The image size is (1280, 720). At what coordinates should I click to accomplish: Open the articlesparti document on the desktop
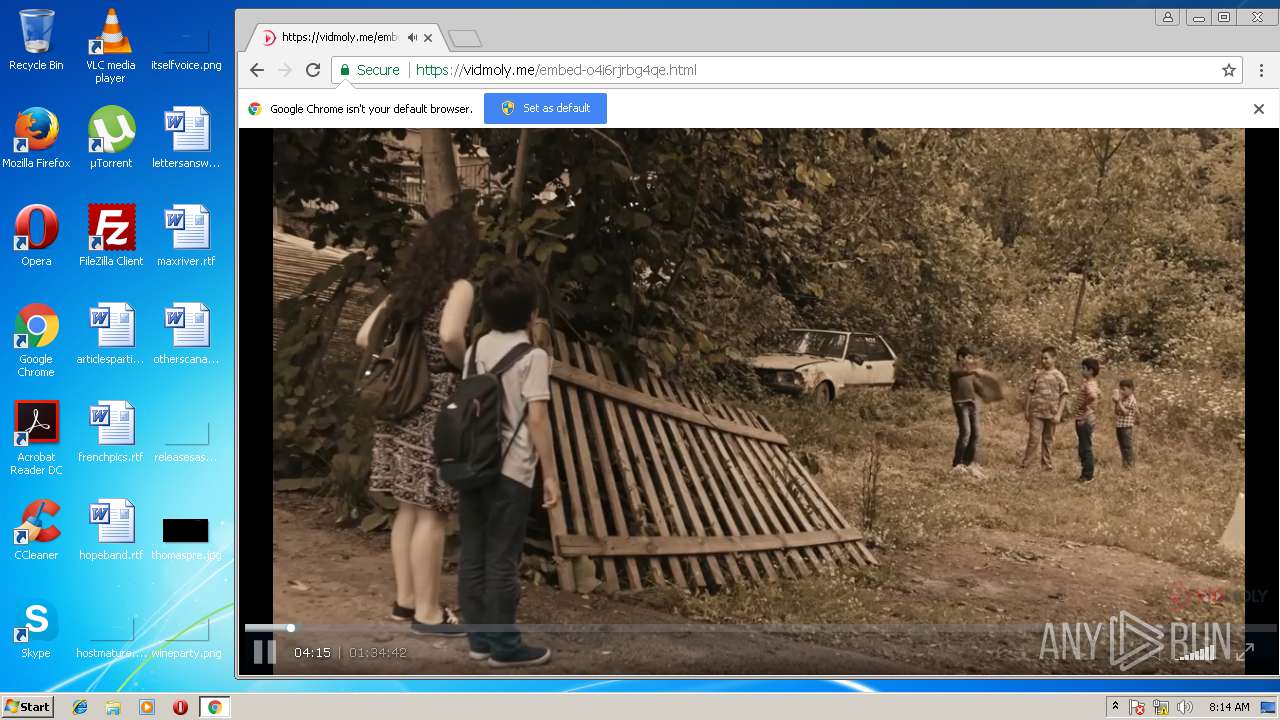coord(111,334)
